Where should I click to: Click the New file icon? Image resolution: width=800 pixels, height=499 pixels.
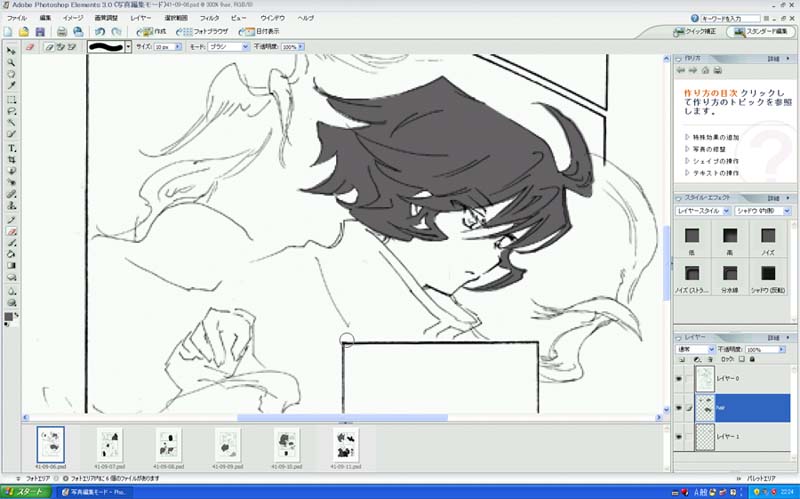(8, 32)
